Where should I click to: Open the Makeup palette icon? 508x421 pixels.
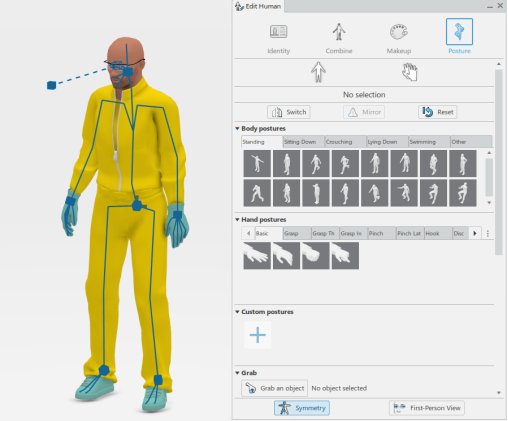pos(399,32)
